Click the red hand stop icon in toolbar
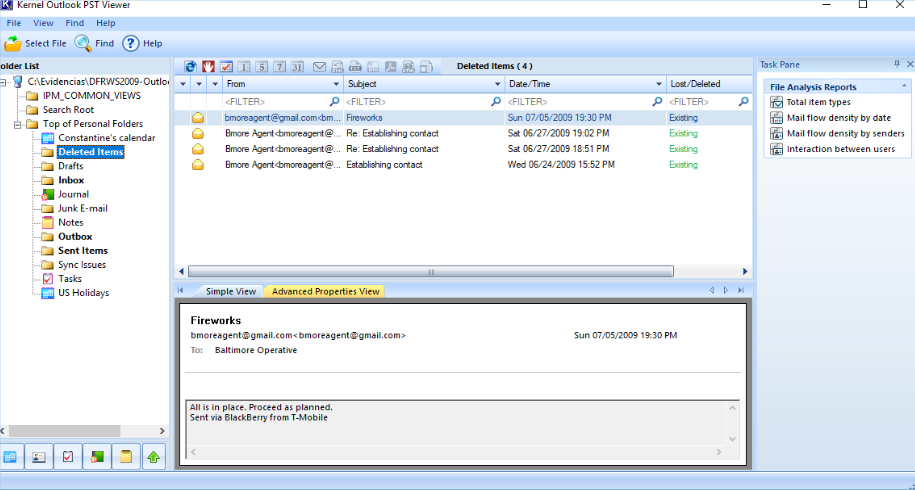 tap(209, 67)
